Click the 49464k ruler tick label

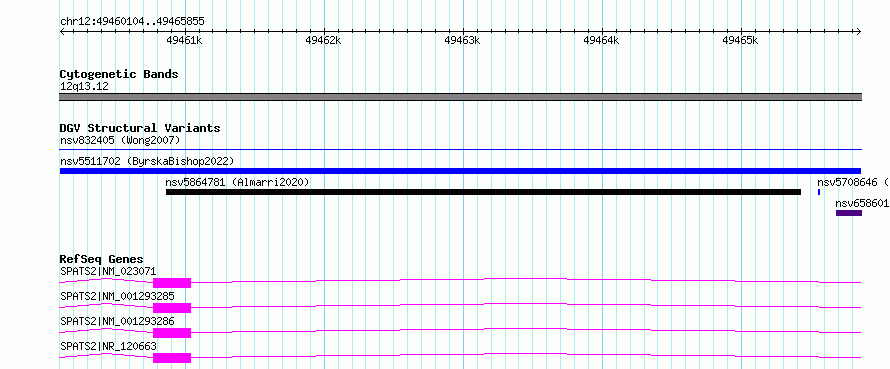pos(601,40)
